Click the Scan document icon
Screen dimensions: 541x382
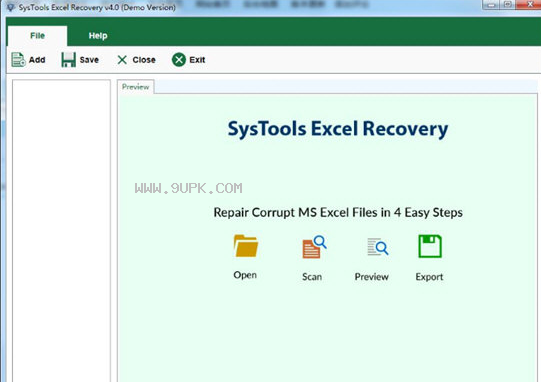[x=314, y=247]
